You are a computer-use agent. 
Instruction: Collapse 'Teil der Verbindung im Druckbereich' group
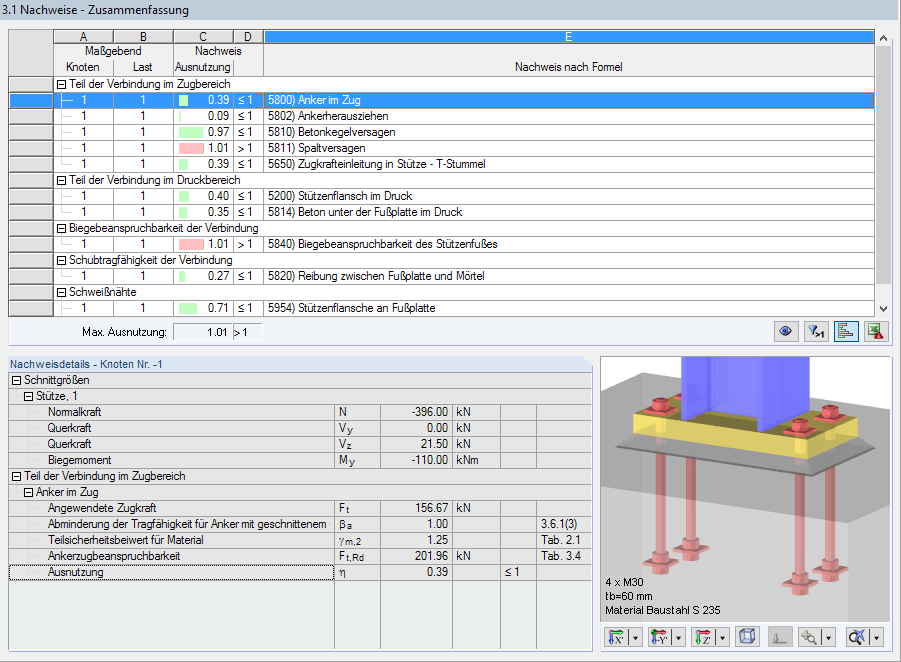[x=62, y=180]
